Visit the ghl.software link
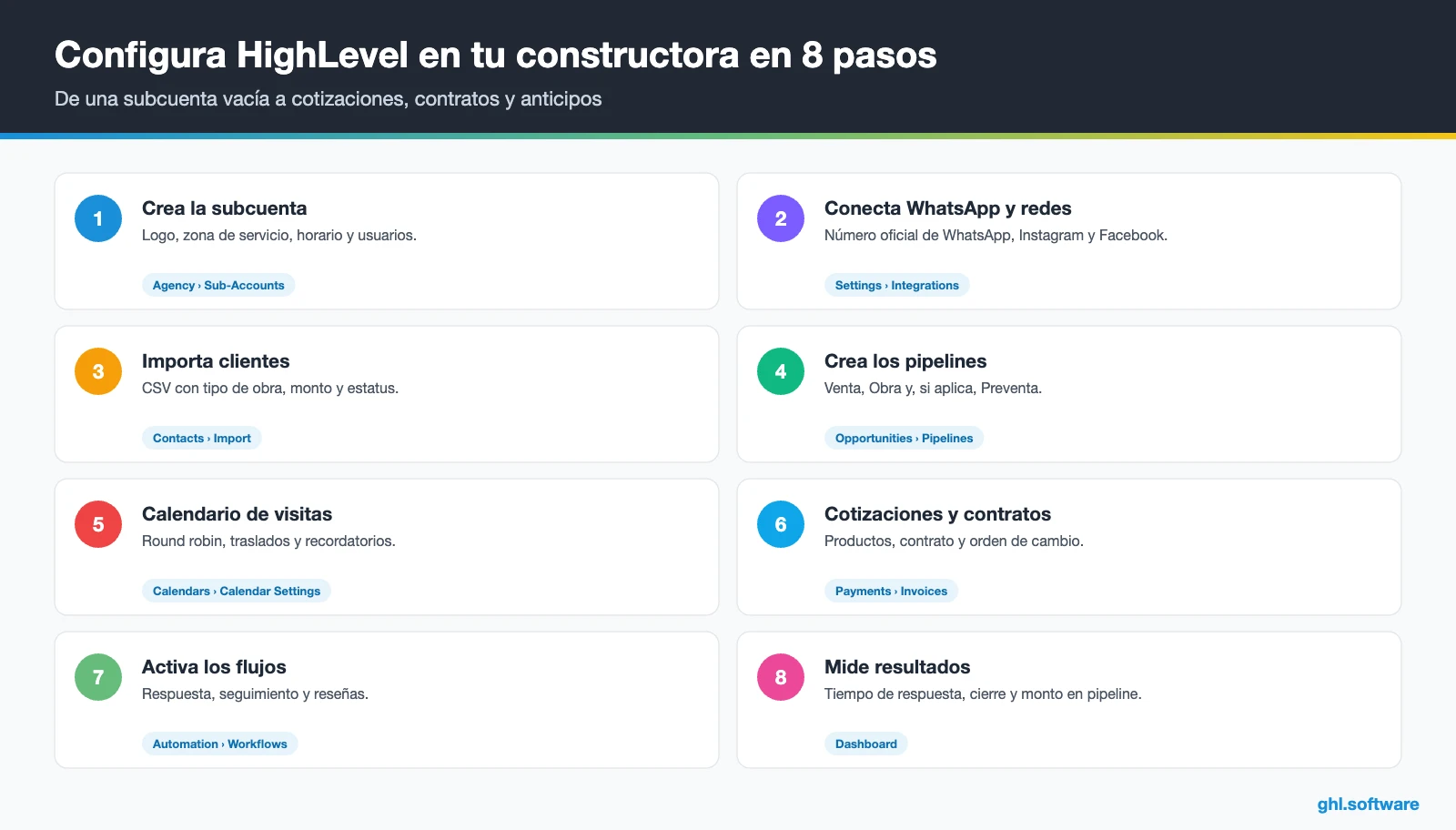Viewport: 1456px width, 830px height. 1368,804
